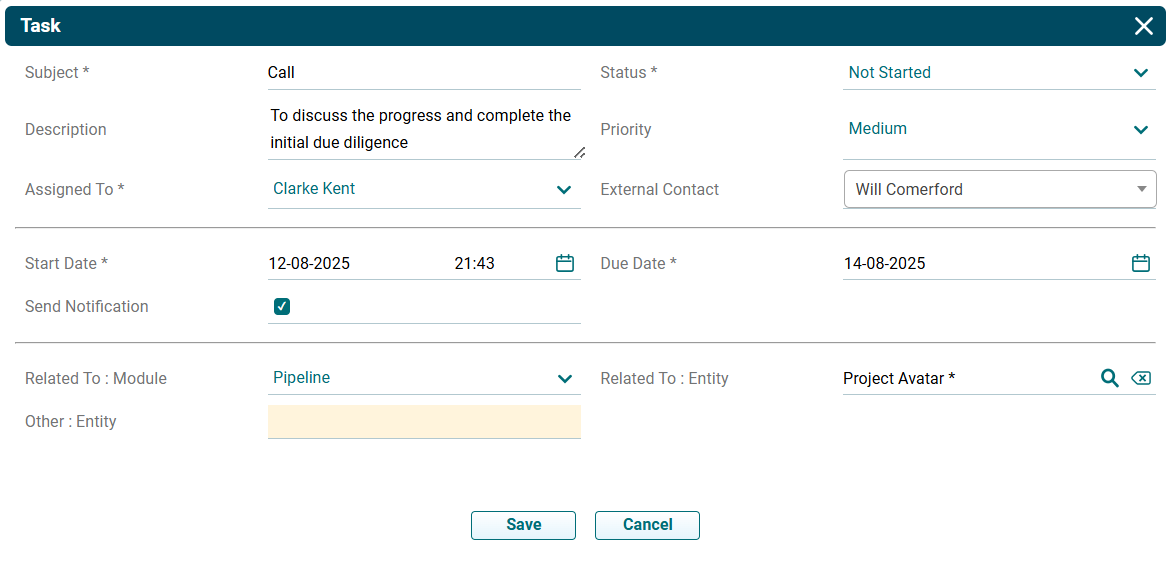Image resolution: width=1170 pixels, height=564 pixels.
Task: Open the Priority dropdown
Action: point(1140,129)
